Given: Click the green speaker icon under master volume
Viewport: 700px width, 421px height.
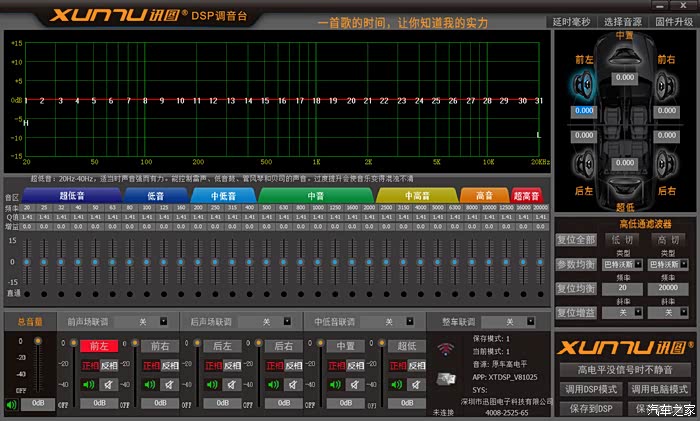Looking at the screenshot, I should click(x=12, y=404).
